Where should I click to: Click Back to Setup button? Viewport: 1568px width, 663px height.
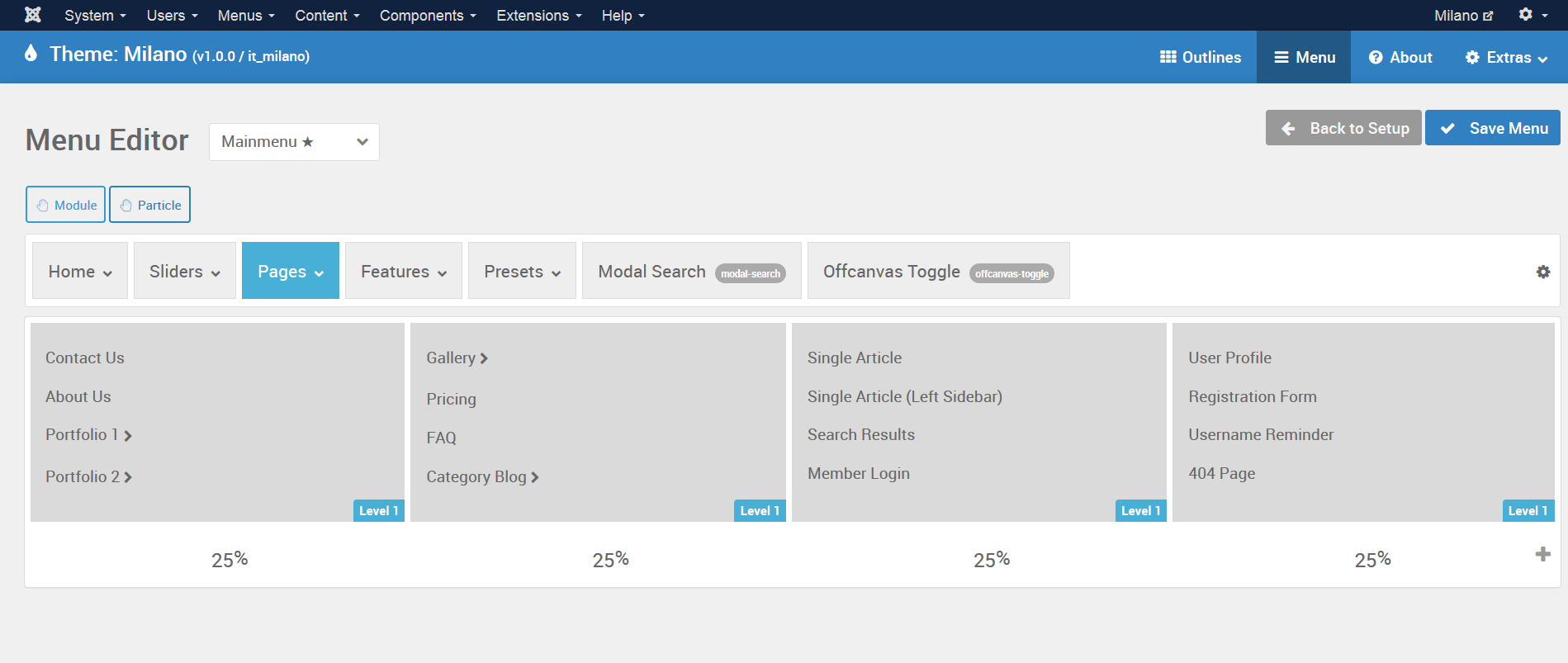pyautogui.click(x=1343, y=128)
